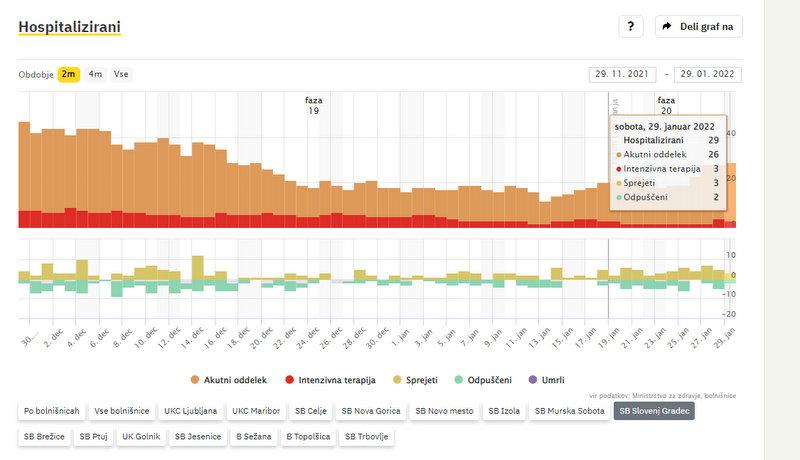Choose SB Murska Sobota hospital
The image size is (800, 460).
pos(568,411)
